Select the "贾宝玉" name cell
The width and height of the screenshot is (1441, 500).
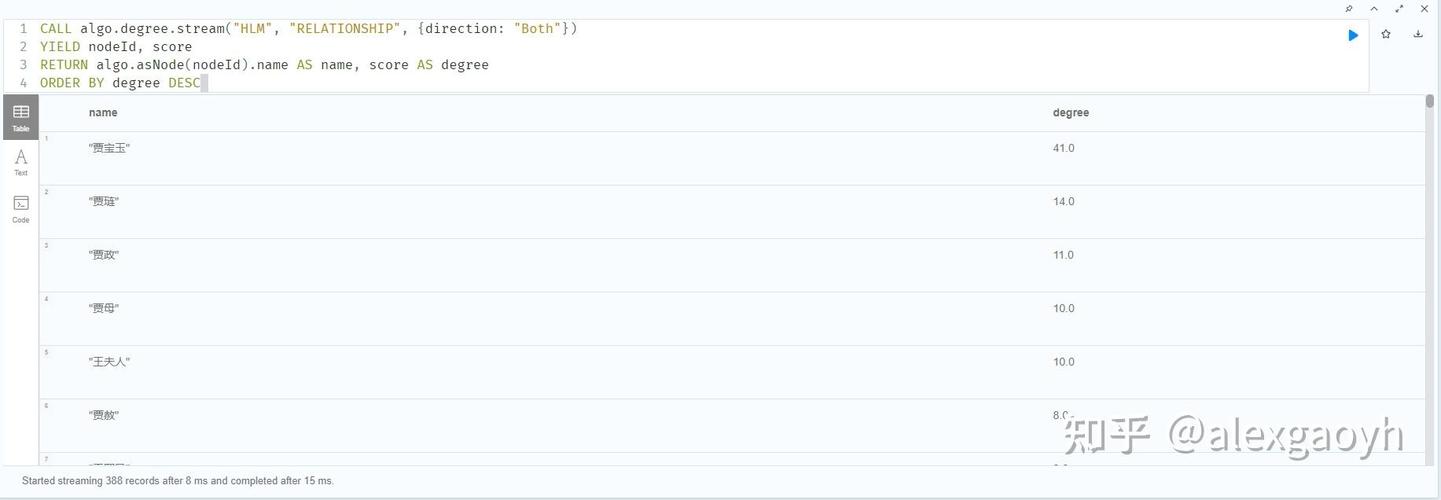tap(110, 148)
